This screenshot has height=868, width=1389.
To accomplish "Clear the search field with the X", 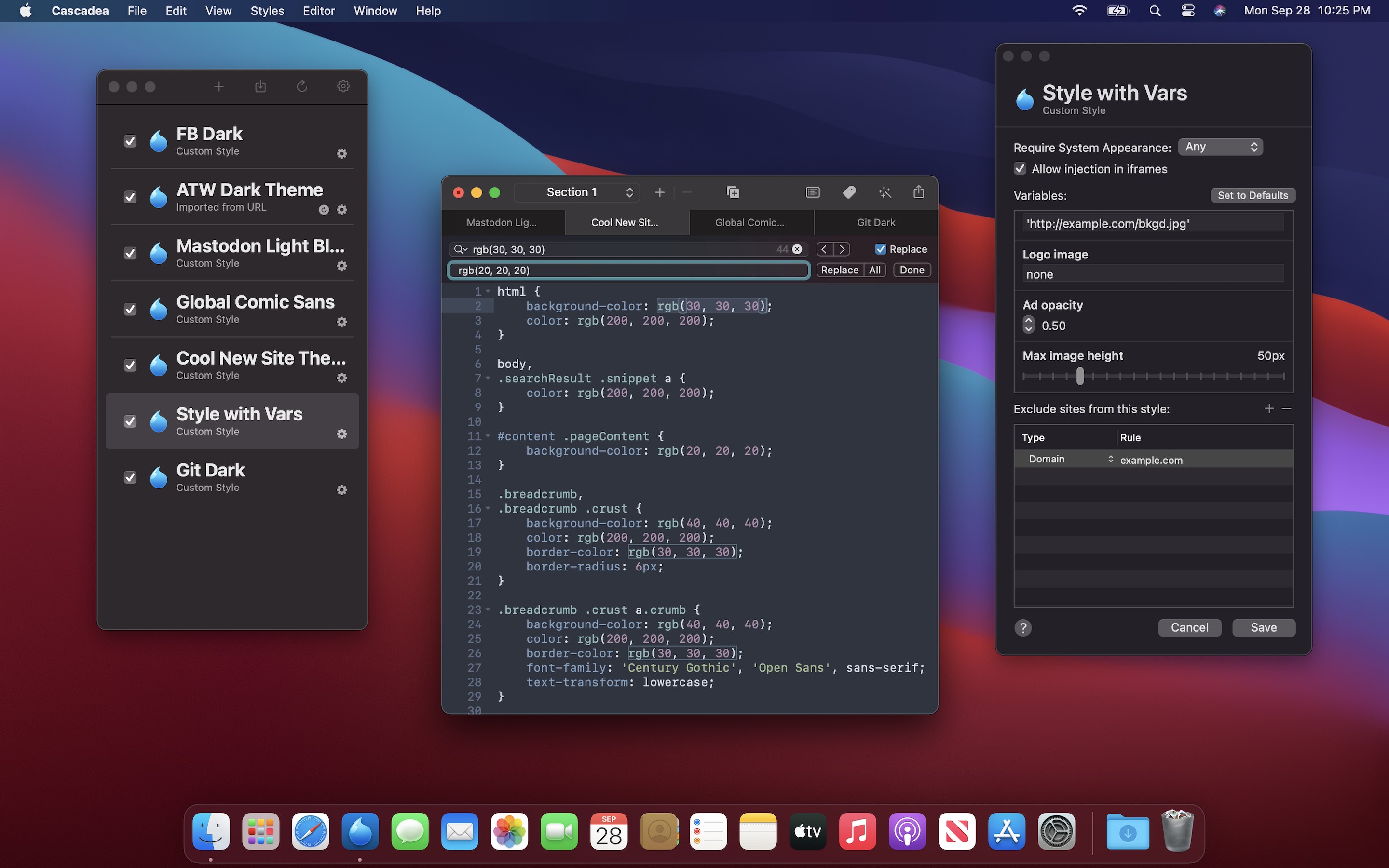I will [797, 249].
